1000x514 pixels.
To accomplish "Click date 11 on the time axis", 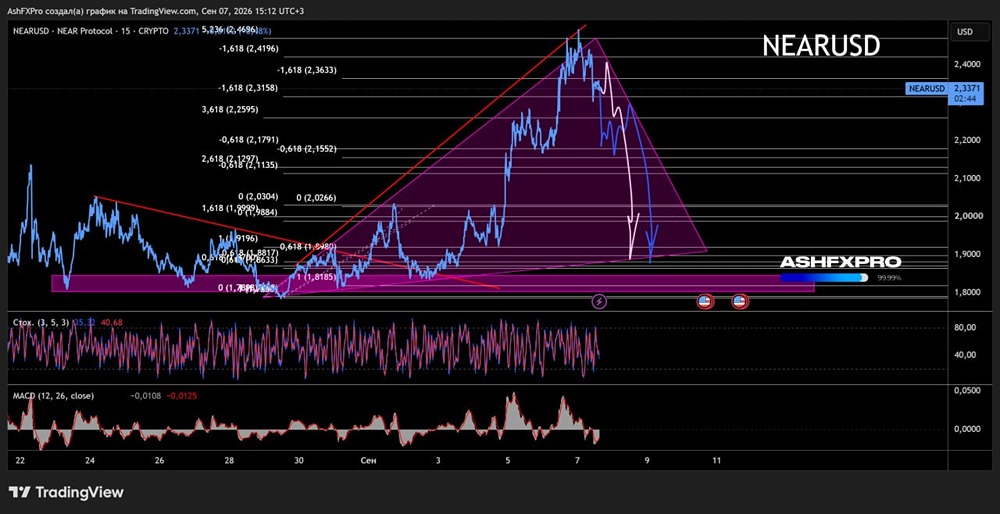I will [716, 460].
